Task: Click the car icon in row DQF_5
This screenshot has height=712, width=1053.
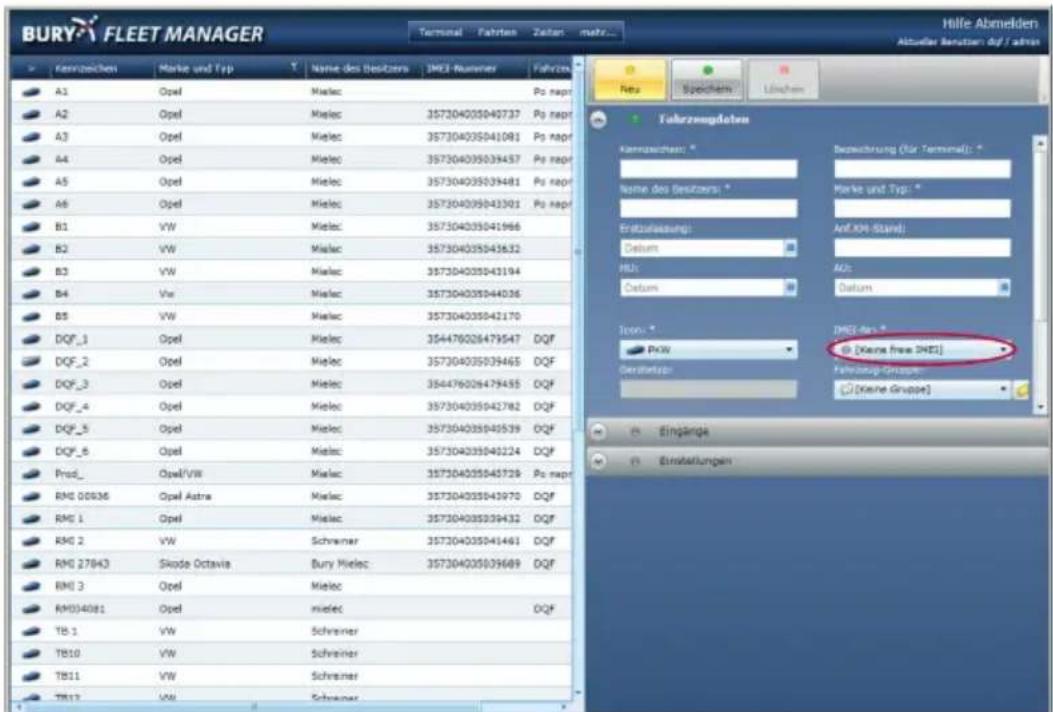Action: point(31,429)
